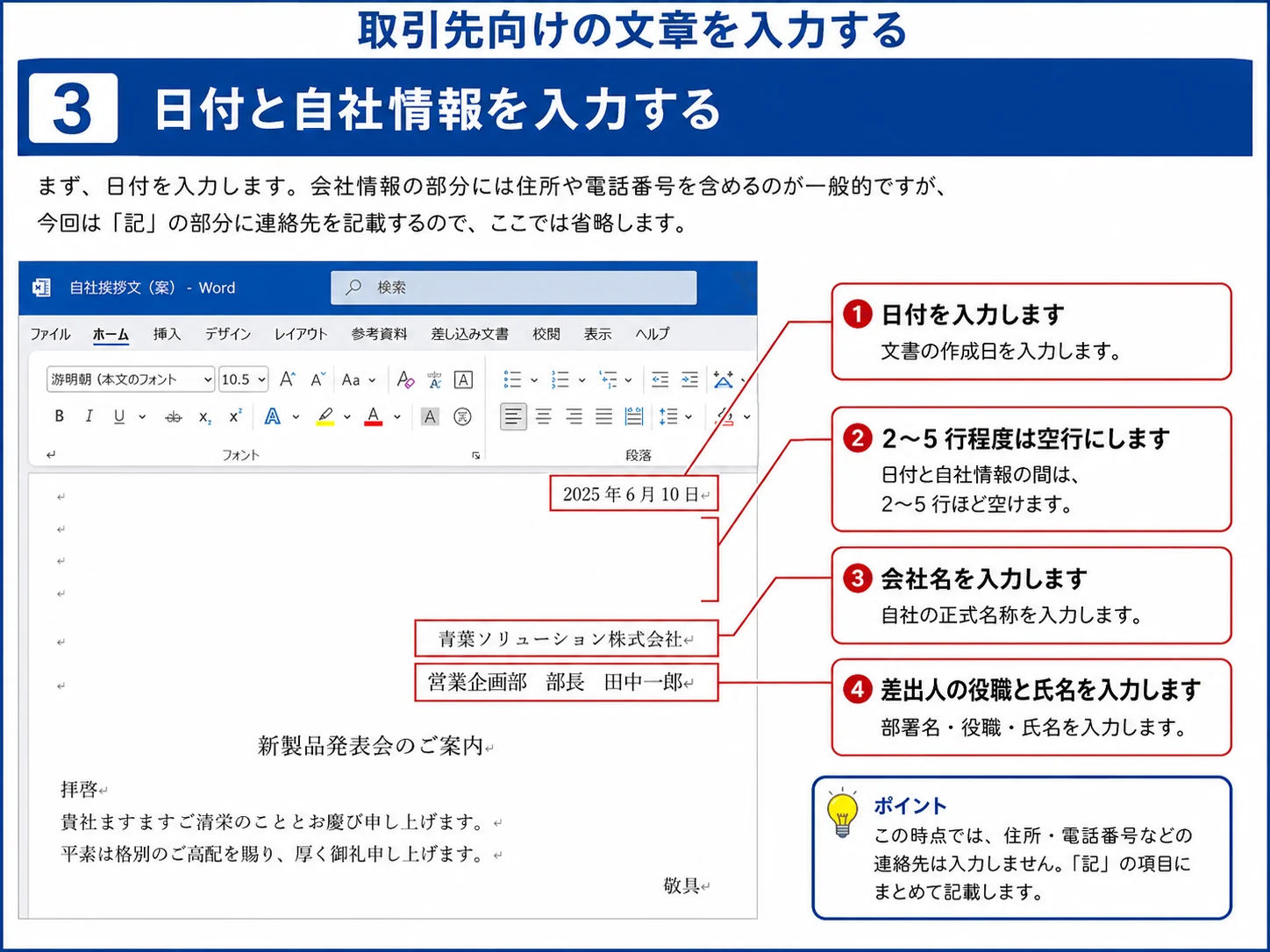This screenshot has height=952, width=1270.
Task: Click Increase Indent icon
Action: coord(690,380)
